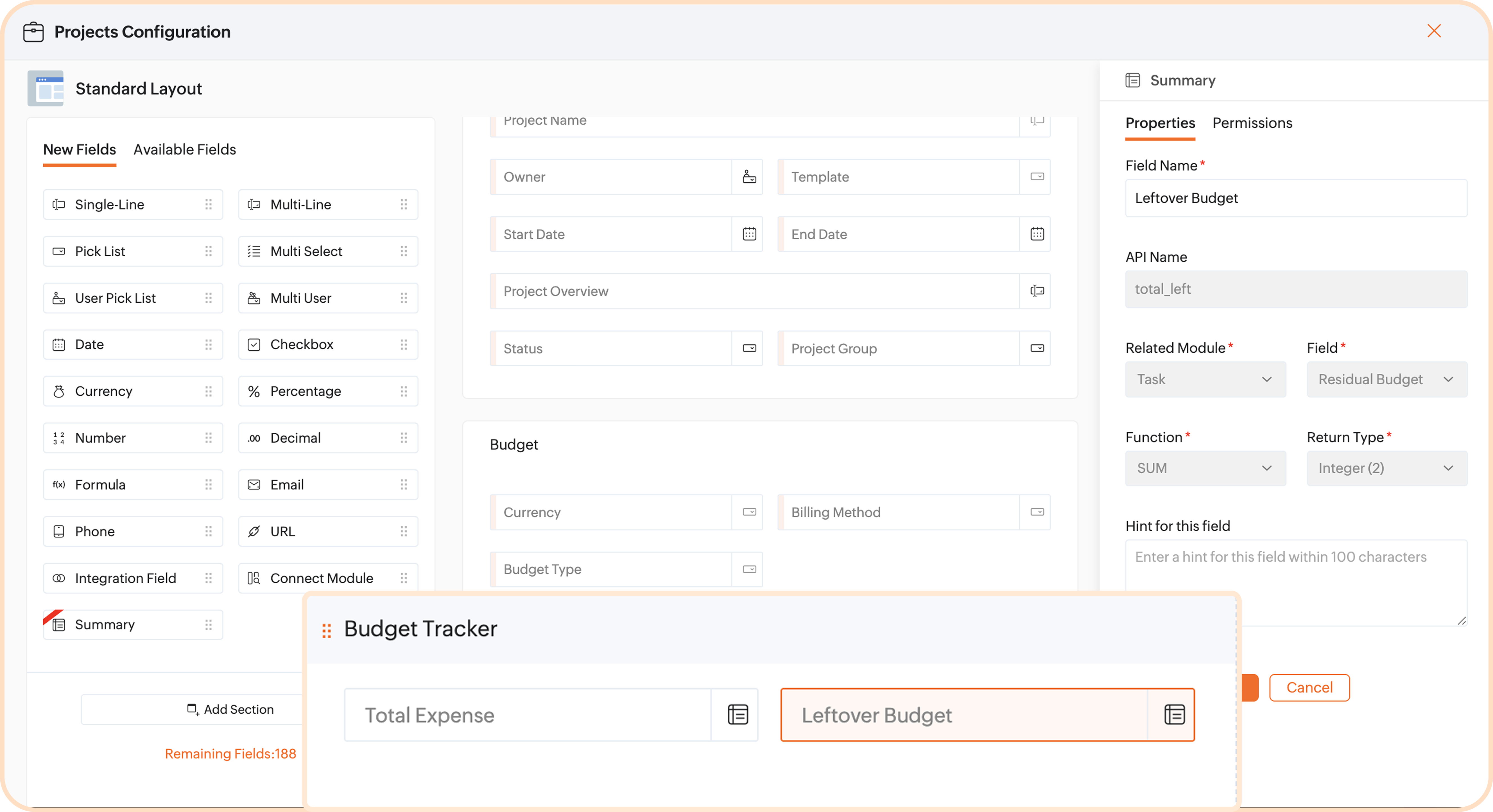
Task: Click the Owner user pick icon
Action: coord(749,177)
